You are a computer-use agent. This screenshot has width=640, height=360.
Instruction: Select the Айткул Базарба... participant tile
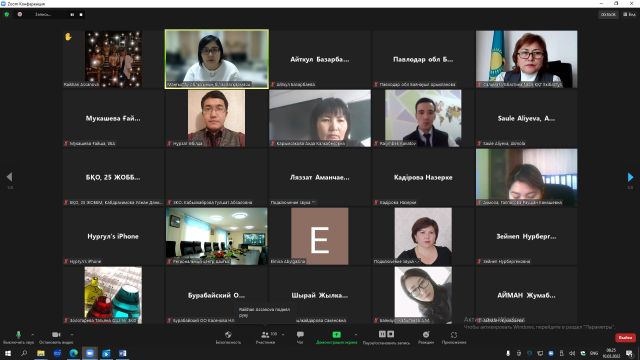coord(320,59)
